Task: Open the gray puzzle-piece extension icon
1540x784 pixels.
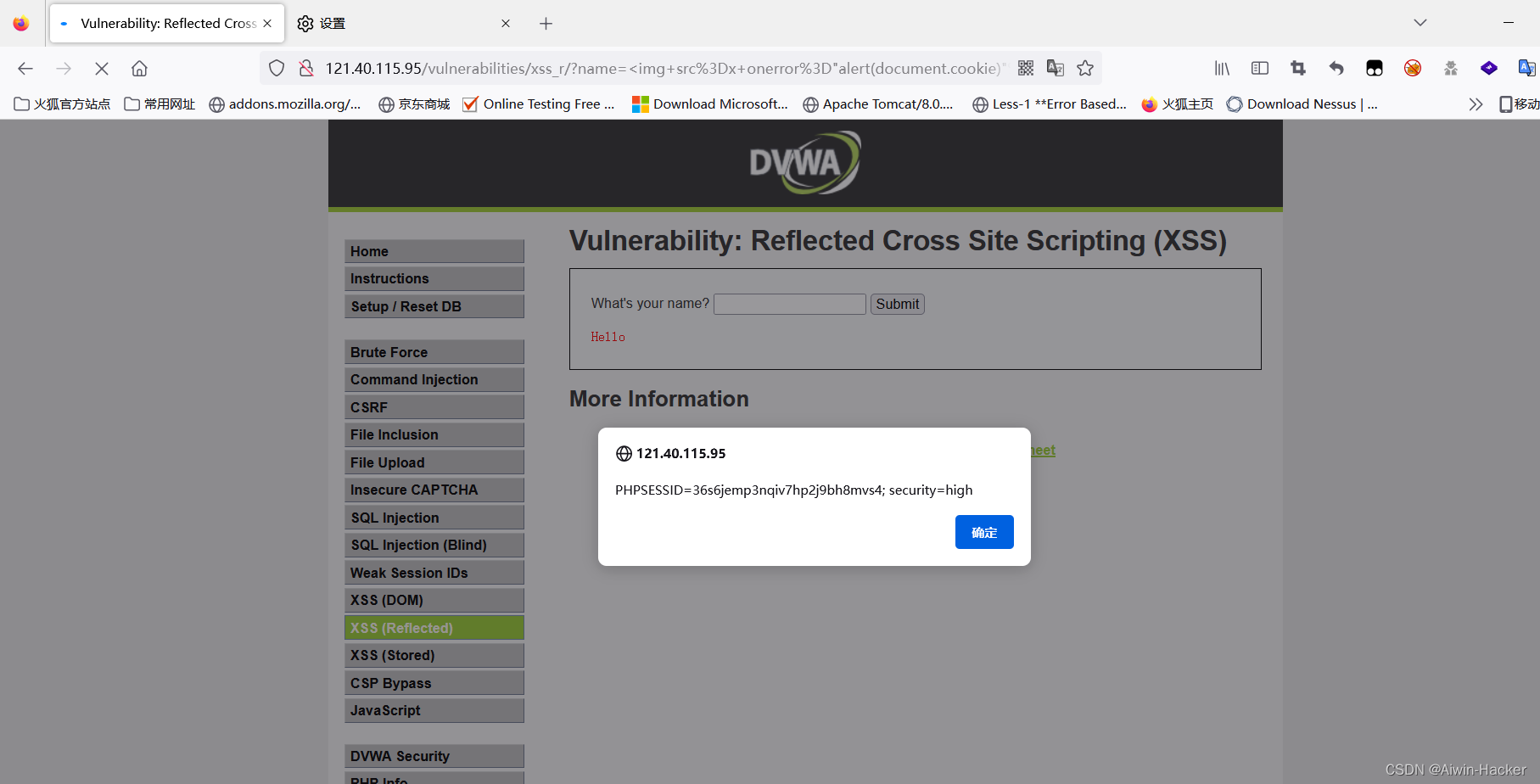Action: pos(1451,68)
